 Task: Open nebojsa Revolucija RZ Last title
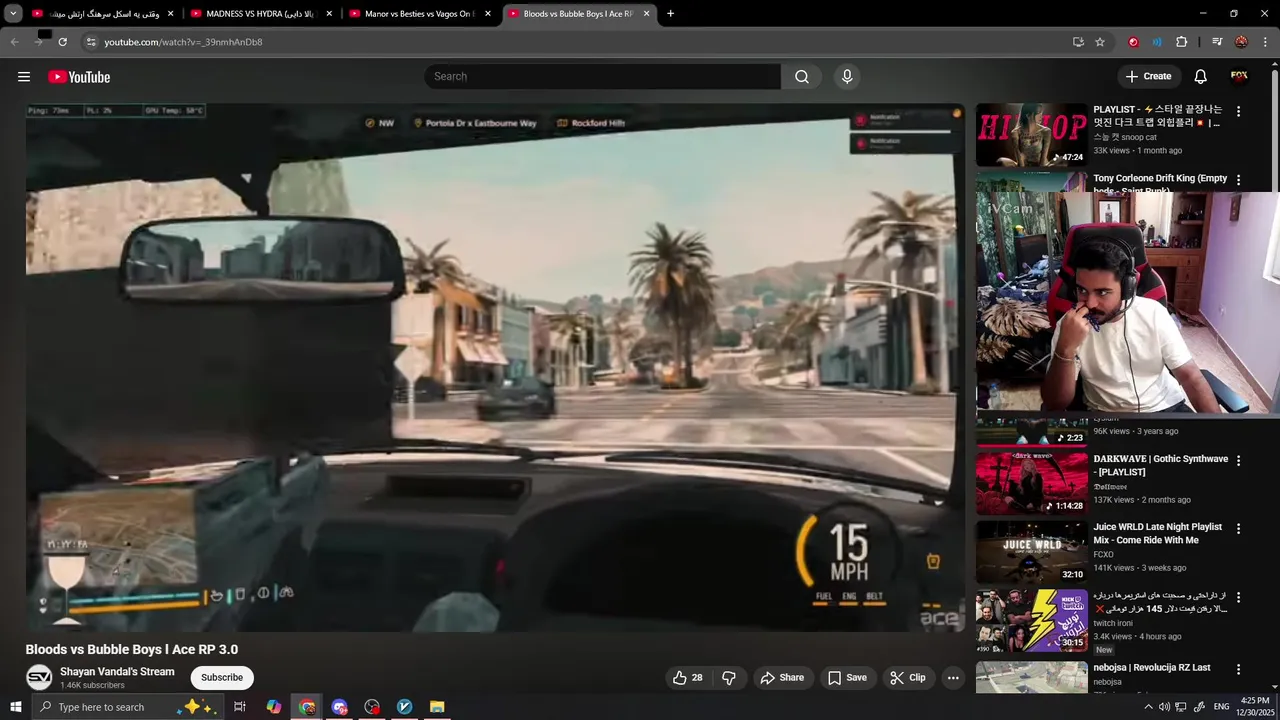tap(1151, 668)
